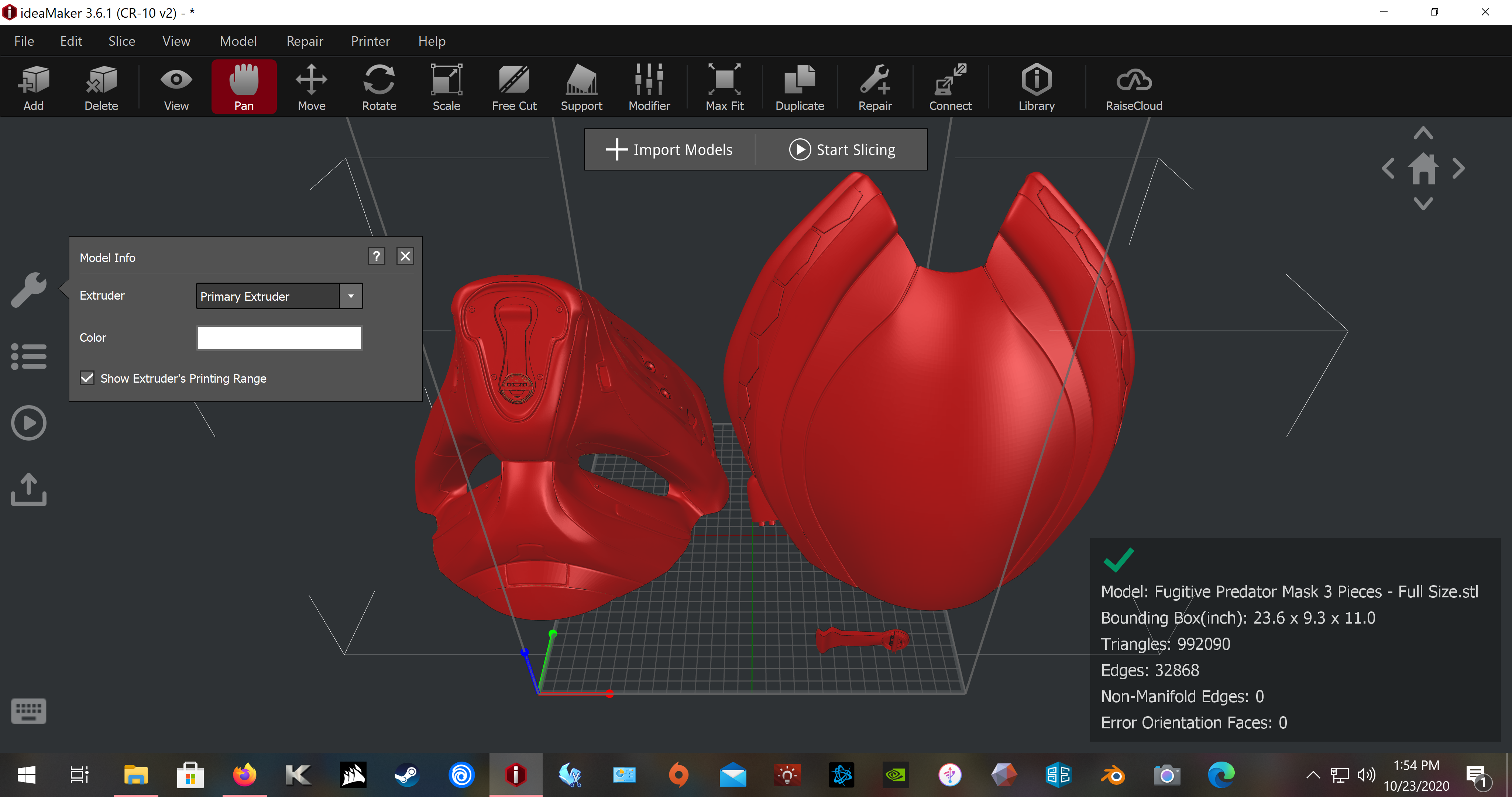Screen dimensions: 1512x797
Task: Click the right chevron view arrow
Action: (1458, 168)
